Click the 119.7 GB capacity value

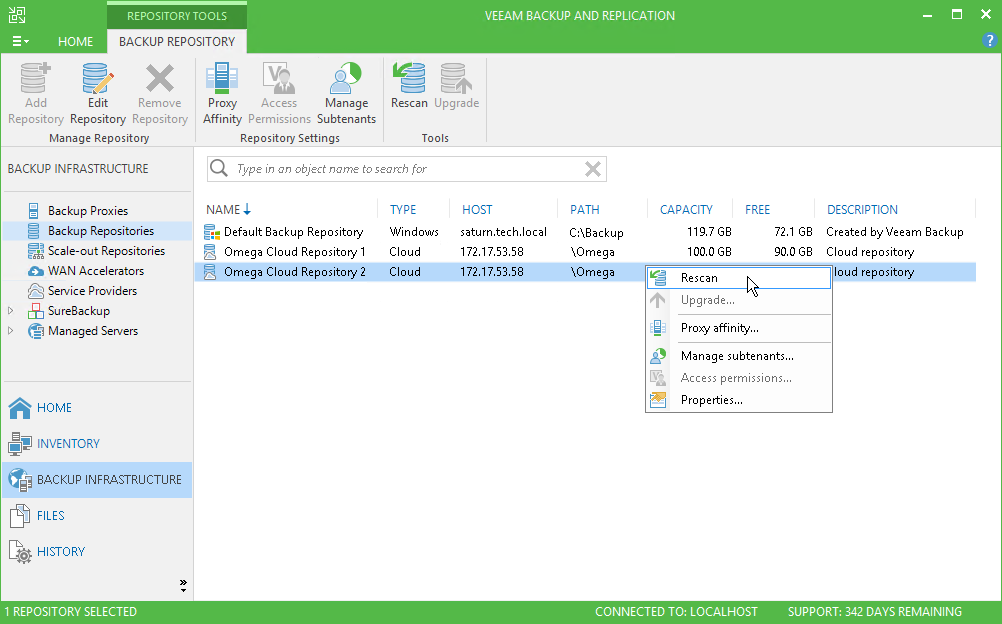click(x=709, y=232)
